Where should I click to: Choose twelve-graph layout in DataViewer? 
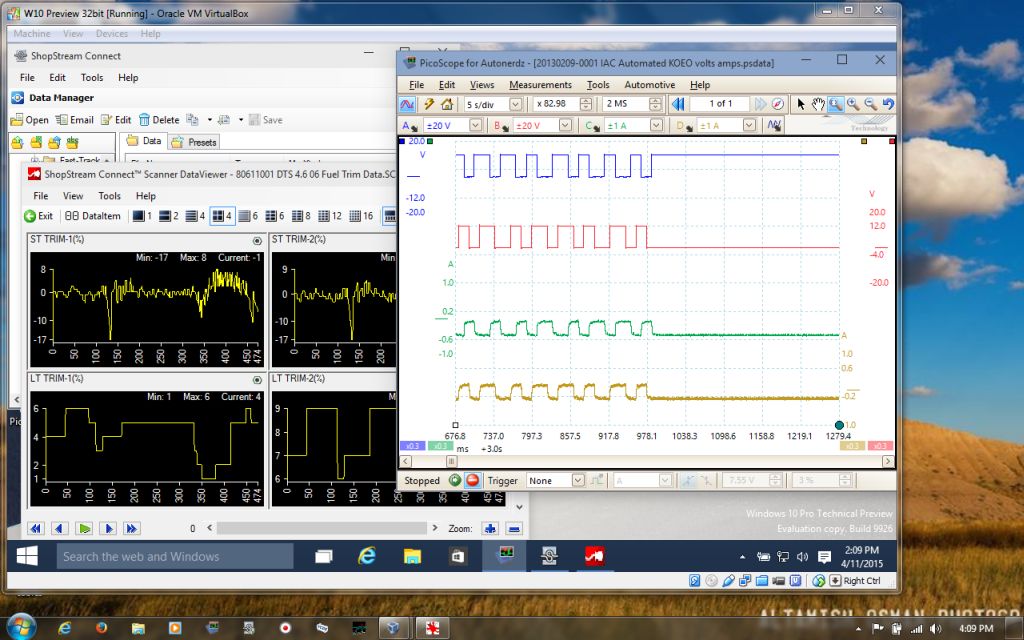[x=330, y=216]
